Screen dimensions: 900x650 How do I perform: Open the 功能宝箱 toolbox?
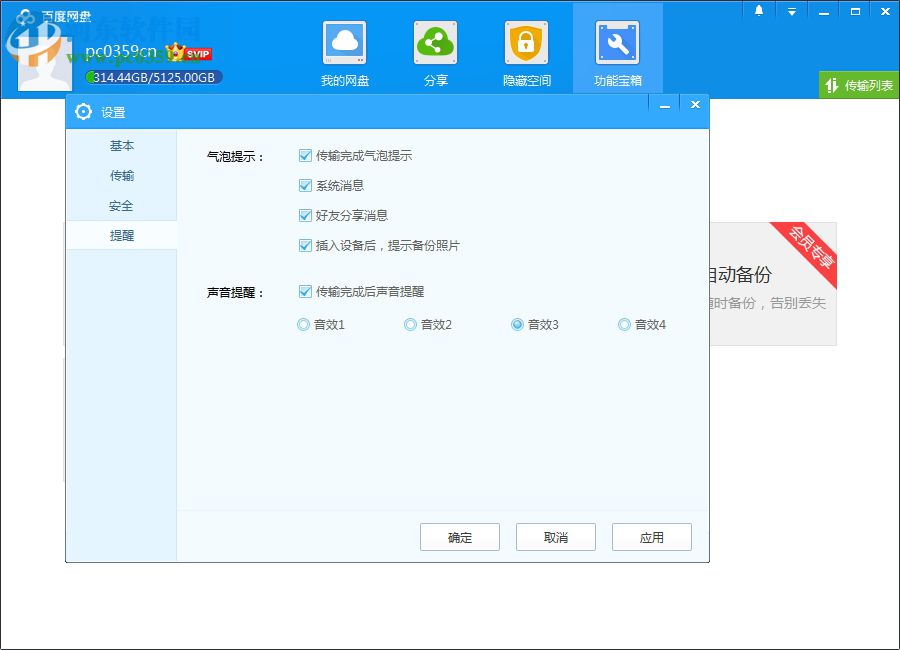(x=617, y=50)
